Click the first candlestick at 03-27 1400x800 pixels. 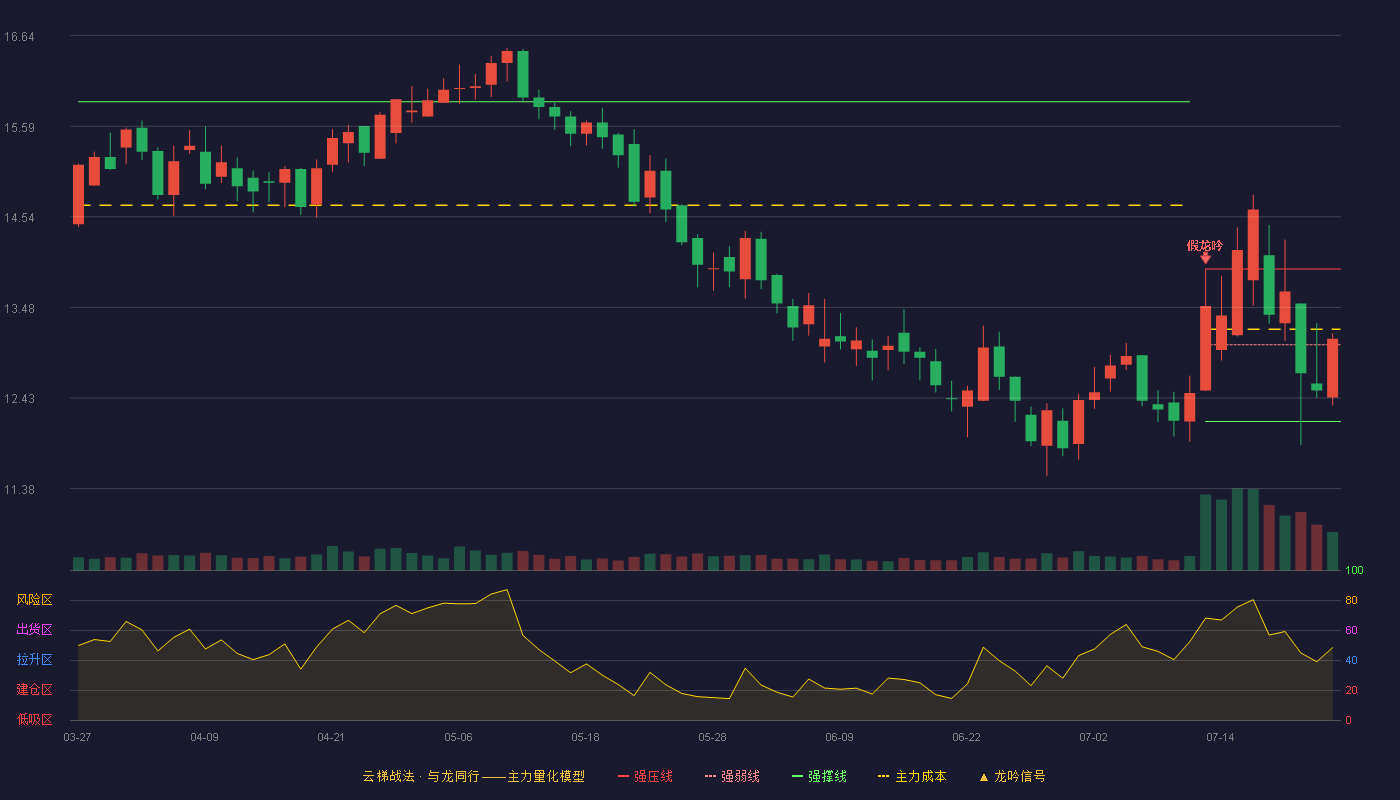tap(78, 195)
